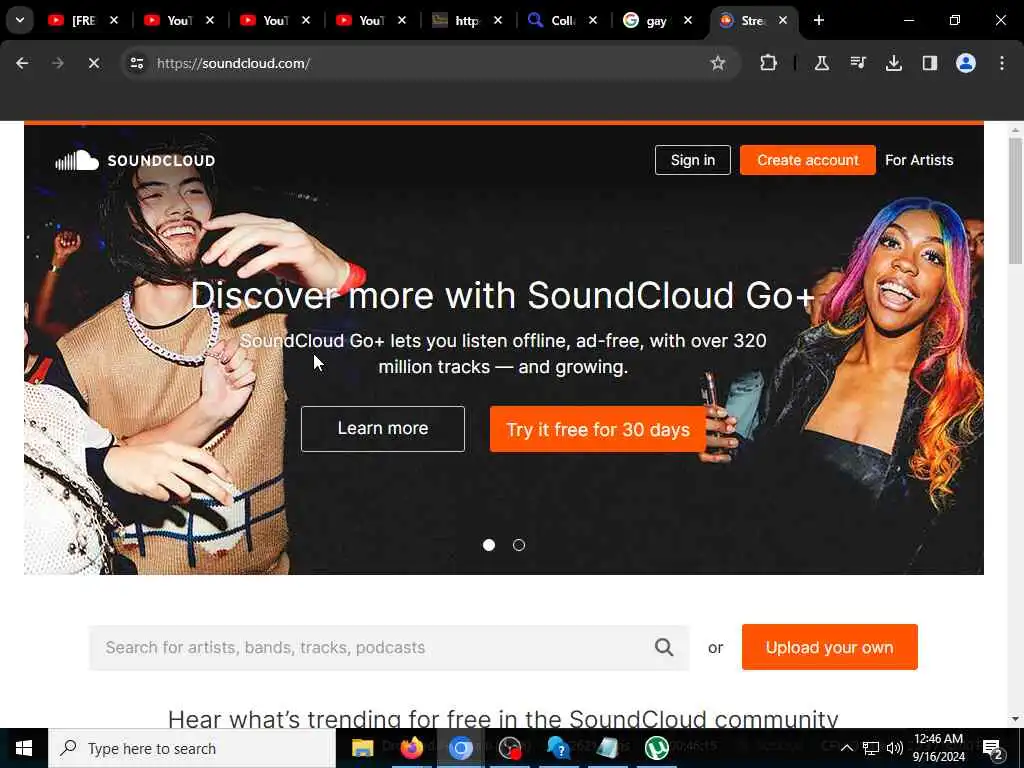Viewport: 1024px width, 768px height.
Task: Click the search magnifier icon in SoundCloud
Action: point(664,647)
